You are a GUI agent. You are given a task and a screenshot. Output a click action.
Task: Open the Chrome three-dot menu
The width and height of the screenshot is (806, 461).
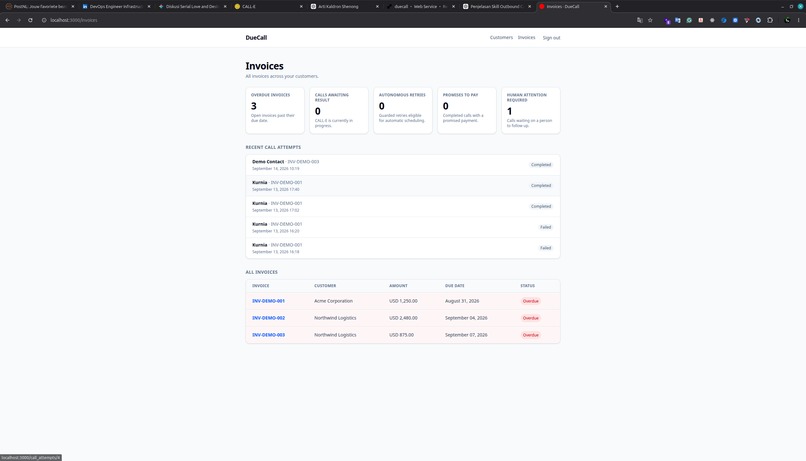[x=798, y=20]
